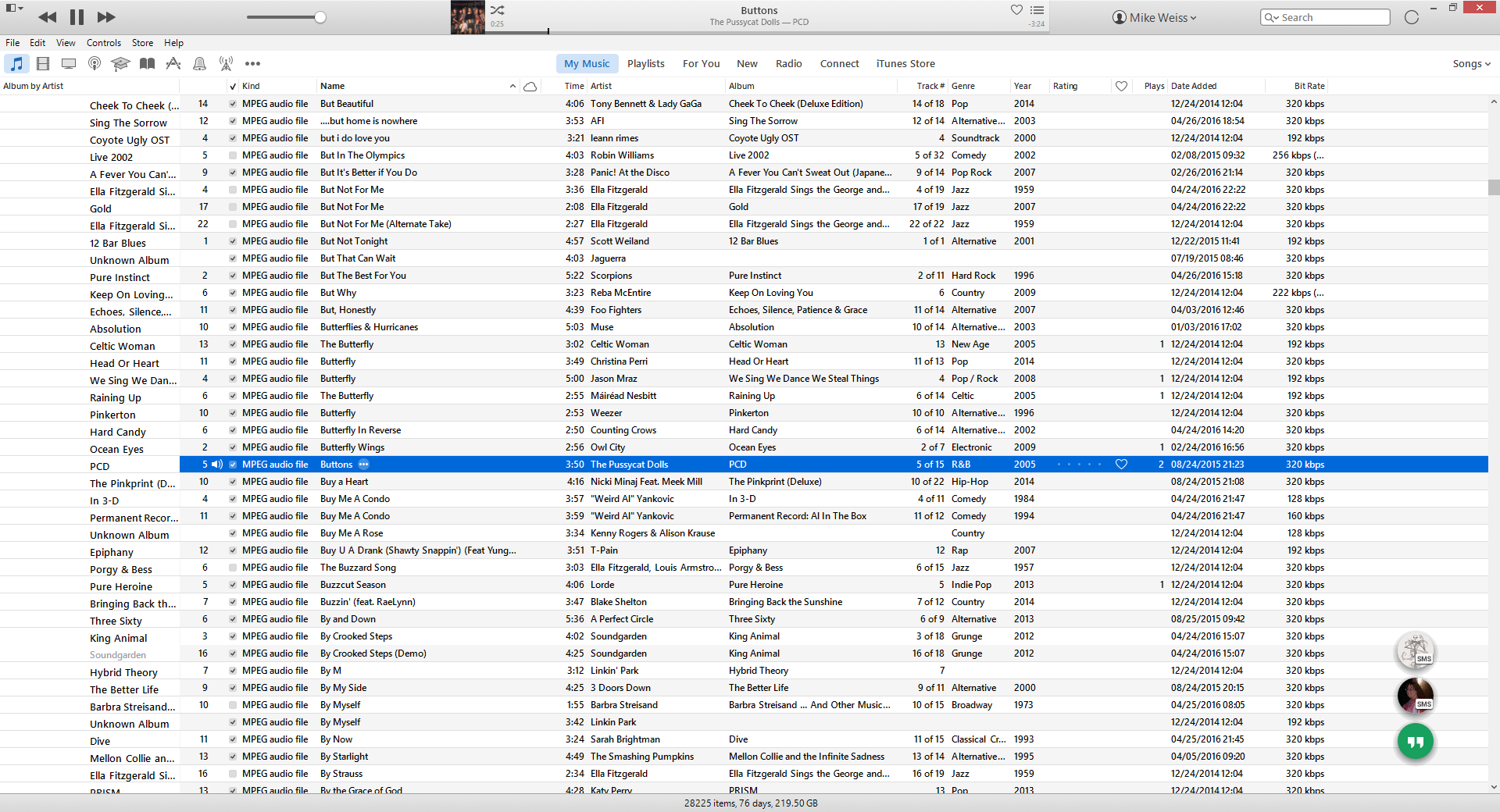Open the Songs view dropdown
This screenshot has height=812, width=1500.
point(1471,64)
